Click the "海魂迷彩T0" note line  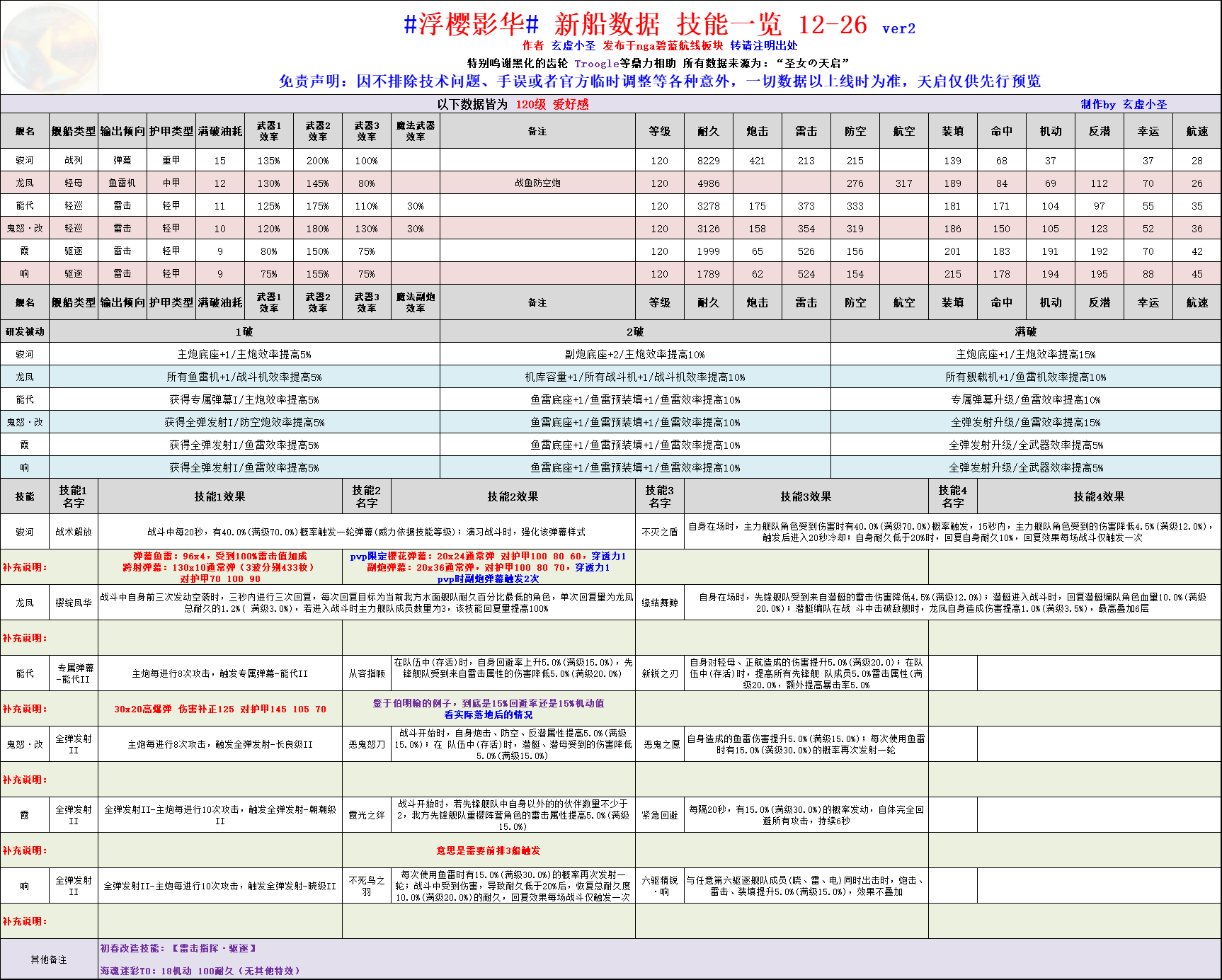click(x=200, y=971)
